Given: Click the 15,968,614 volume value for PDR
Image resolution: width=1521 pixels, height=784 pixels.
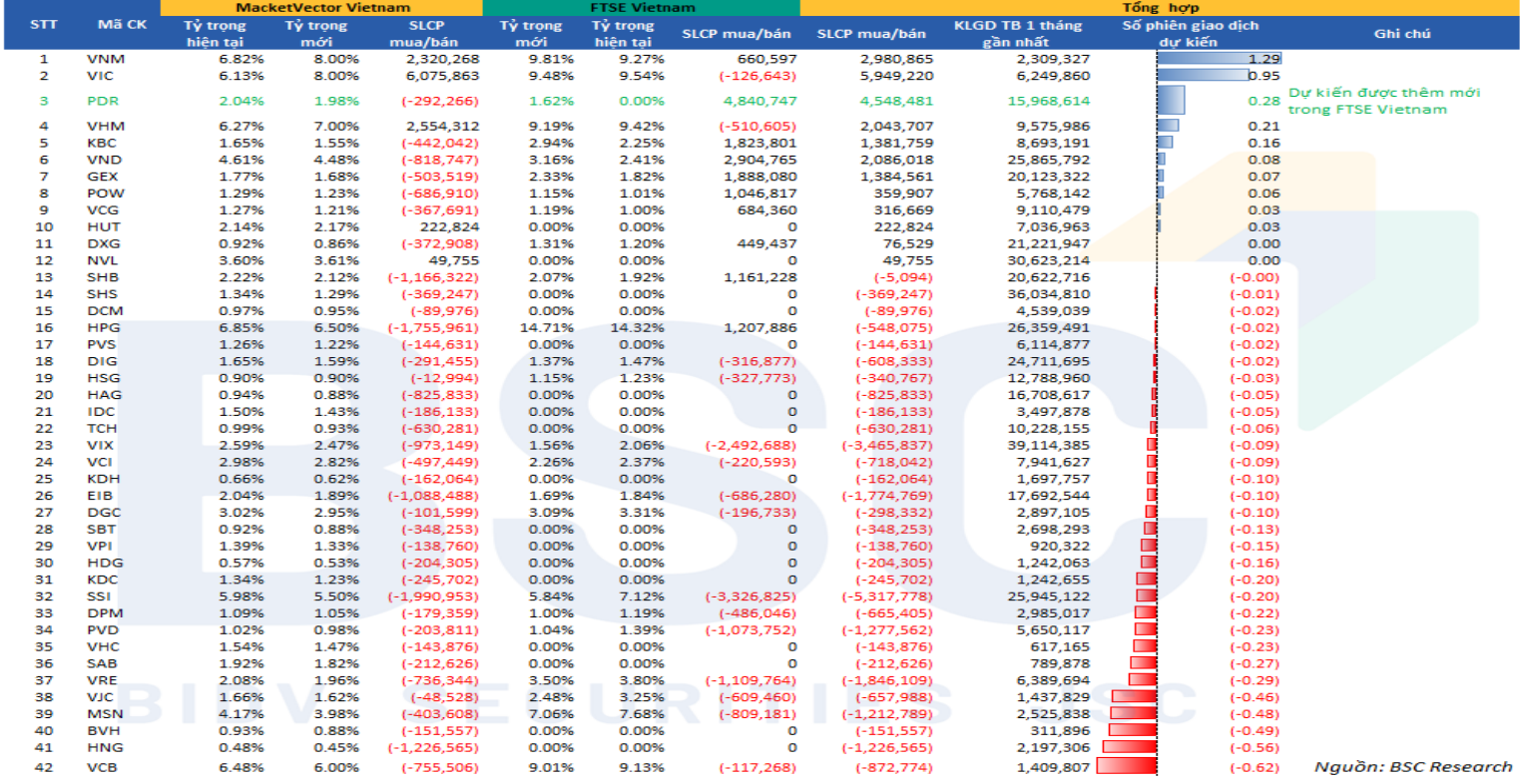Looking at the screenshot, I should pyautogui.click(x=1048, y=101).
